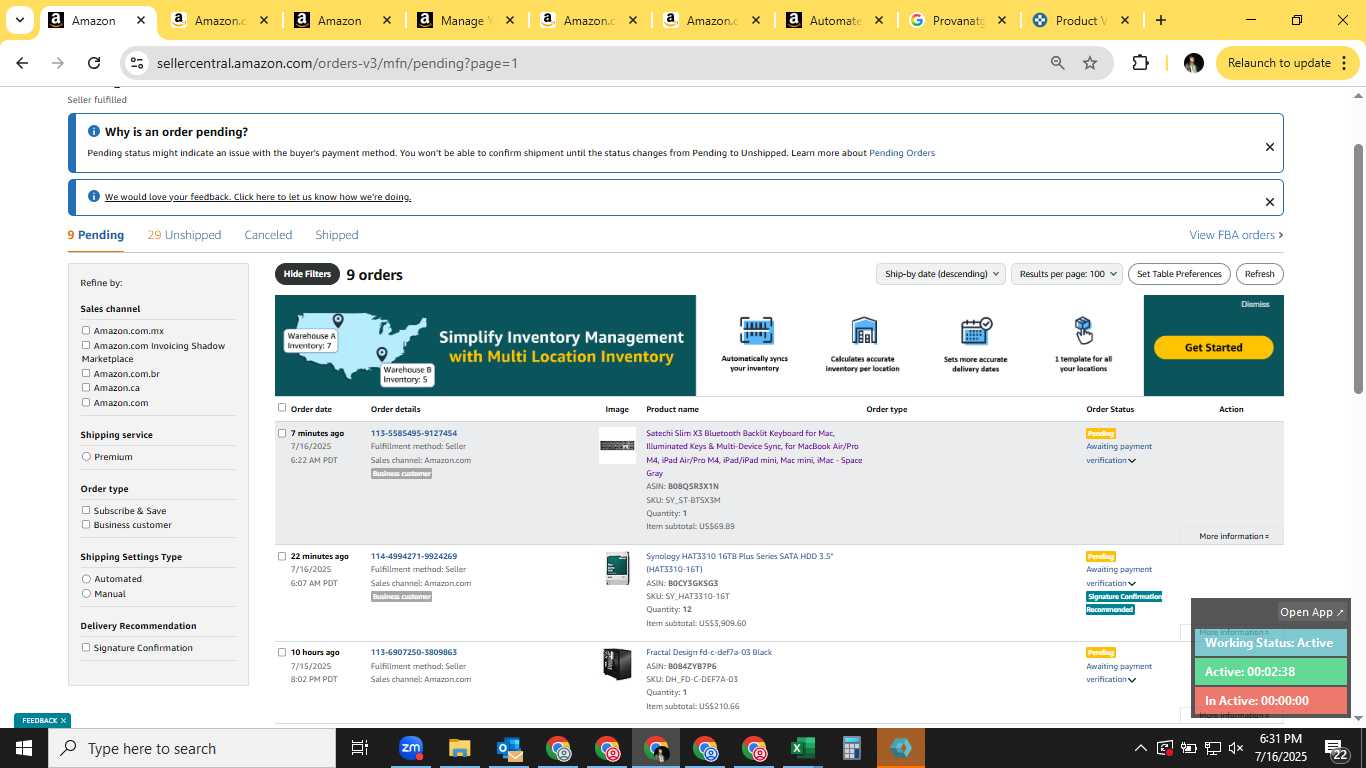The width and height of the screenshot is (1366, 768).
Task: Open the Chrome profile avatar
Action: [1193, 63]
